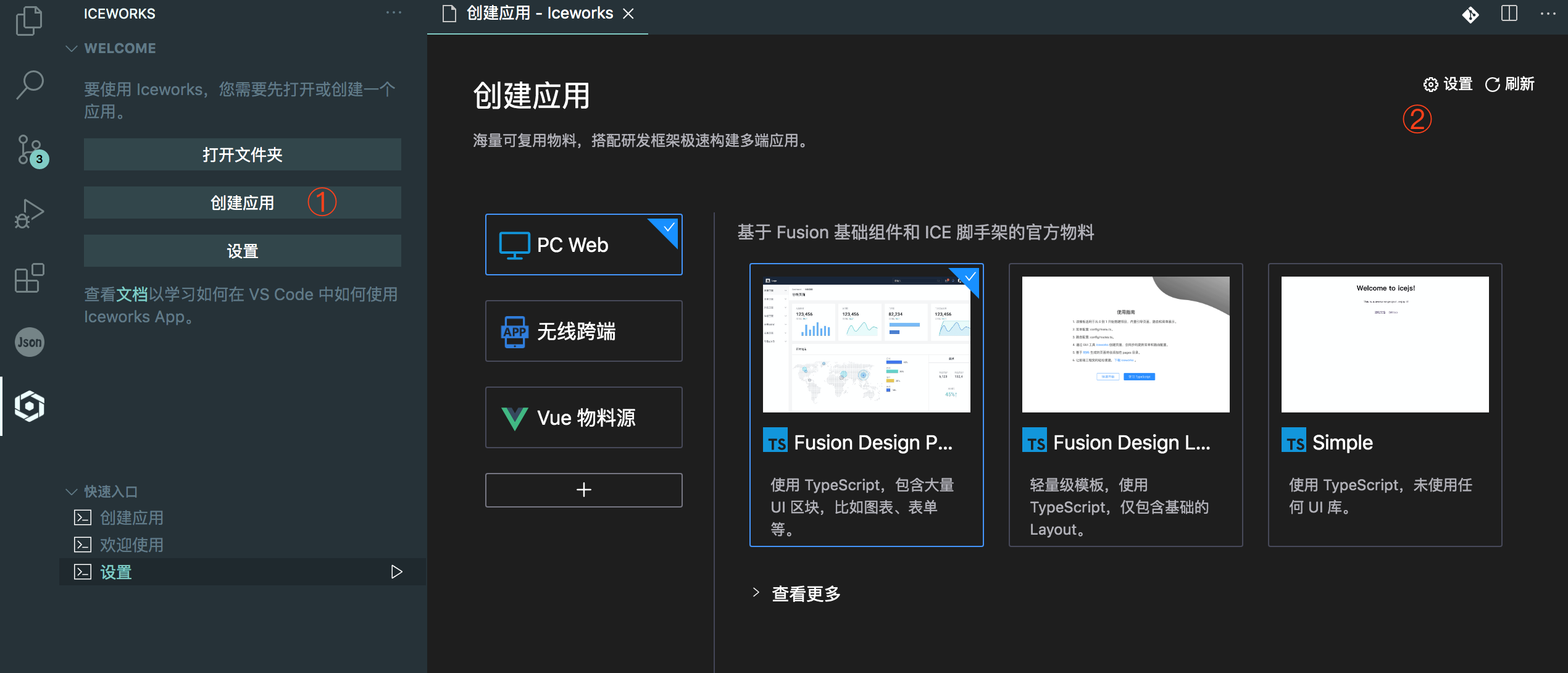Select the Iceworks activity bar icon
The height and width of the screenshot is (673, 1568).
click(29, 406)
